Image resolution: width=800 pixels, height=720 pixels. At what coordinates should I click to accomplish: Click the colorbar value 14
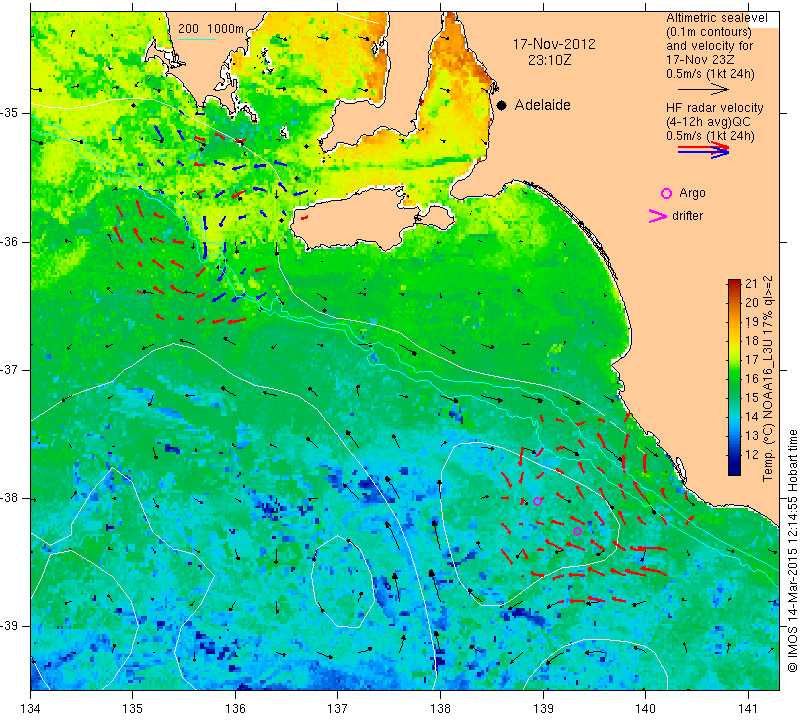tap(752, 416)
